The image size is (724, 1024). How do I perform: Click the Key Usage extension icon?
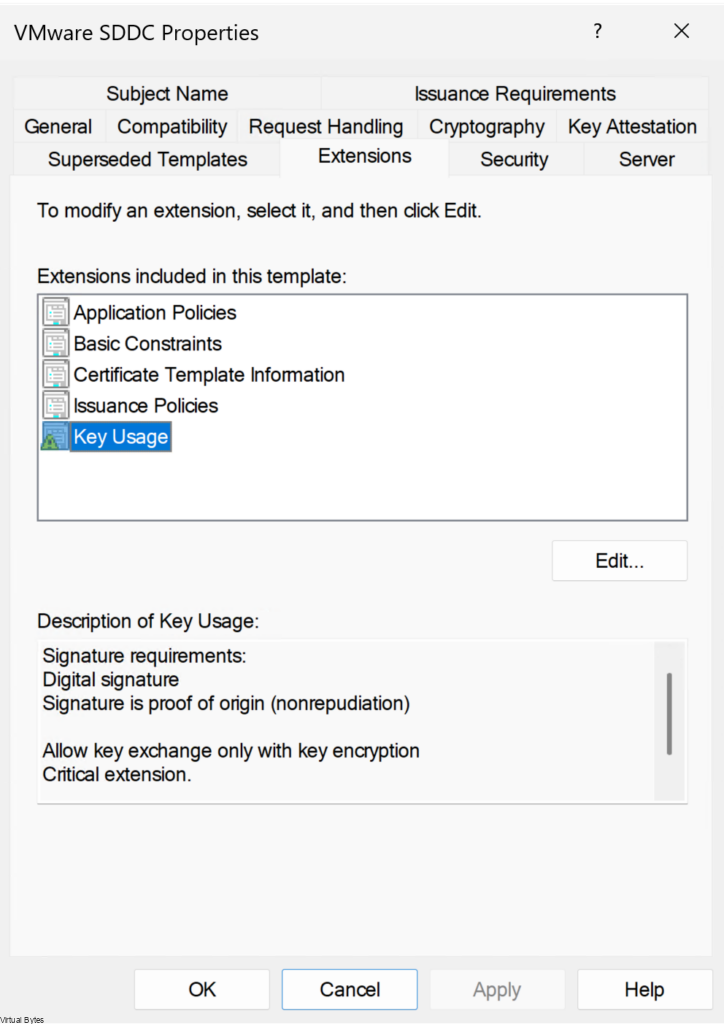click(x=55, y=437)
